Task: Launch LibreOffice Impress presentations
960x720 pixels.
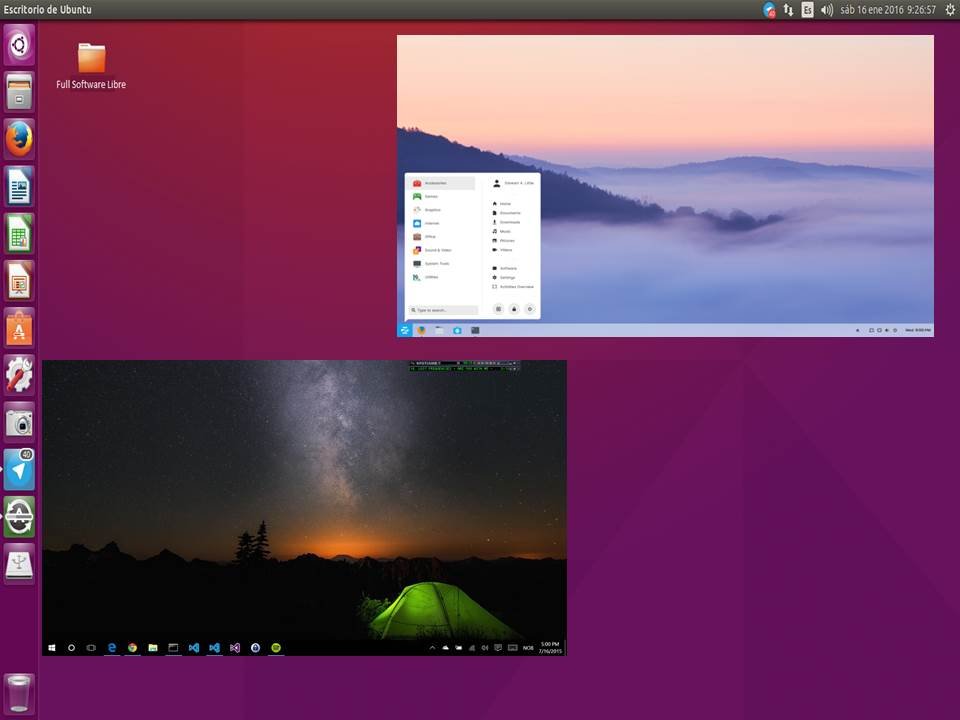Action: click(x=19, y=280)
